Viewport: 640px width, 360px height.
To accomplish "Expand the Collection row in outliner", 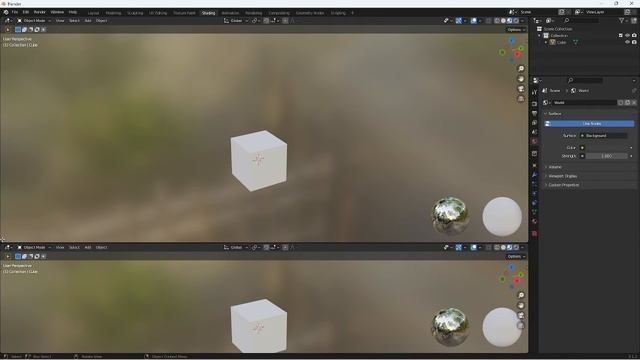I will click(539, 36).
